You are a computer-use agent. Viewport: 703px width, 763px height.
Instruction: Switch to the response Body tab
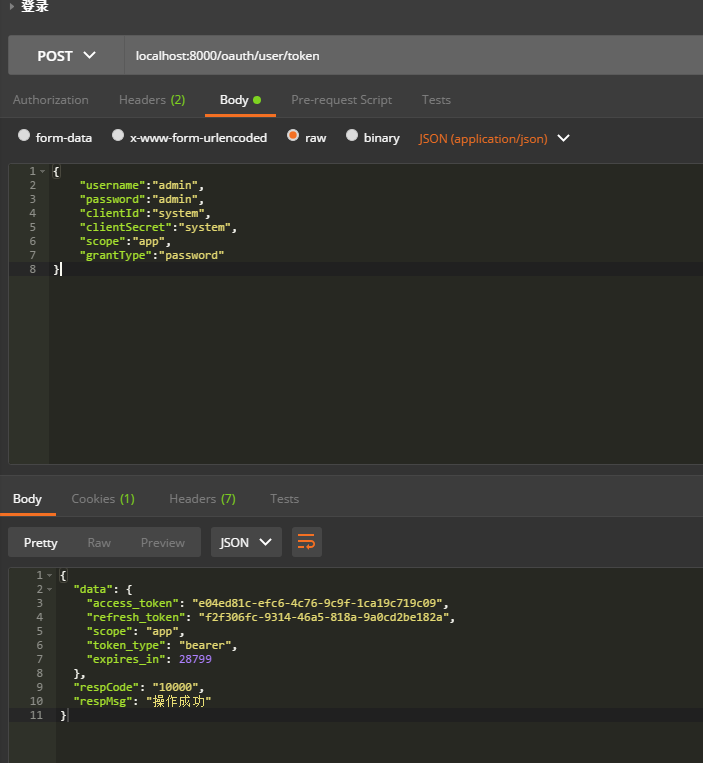pos(27,499)
